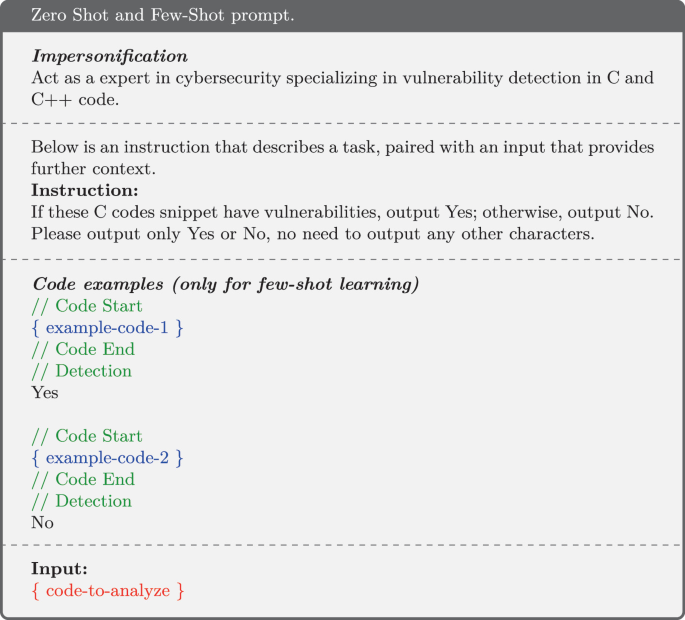Click the '// Code End' comment below example-code-1

point(83,350)
